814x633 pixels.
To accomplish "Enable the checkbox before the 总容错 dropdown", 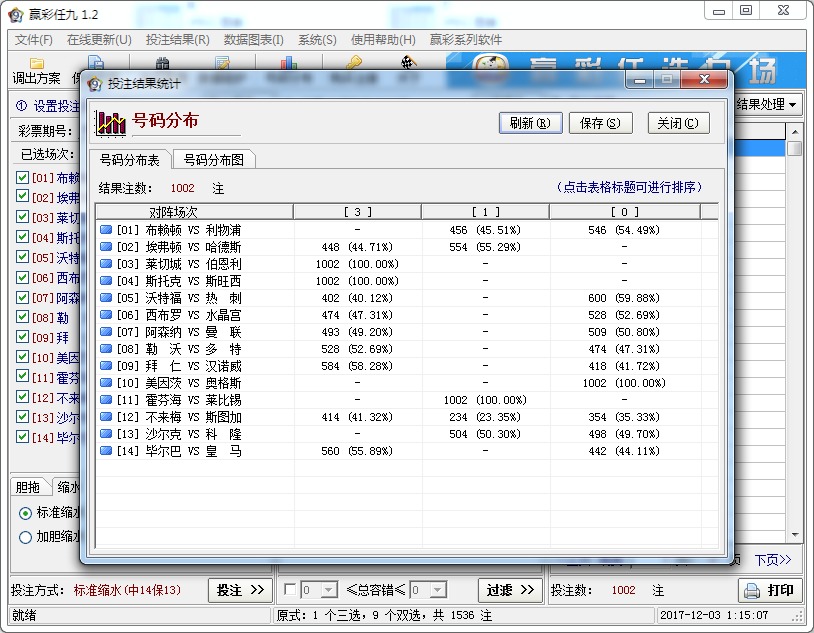I will pyautogui.click(x=290, y=590).
